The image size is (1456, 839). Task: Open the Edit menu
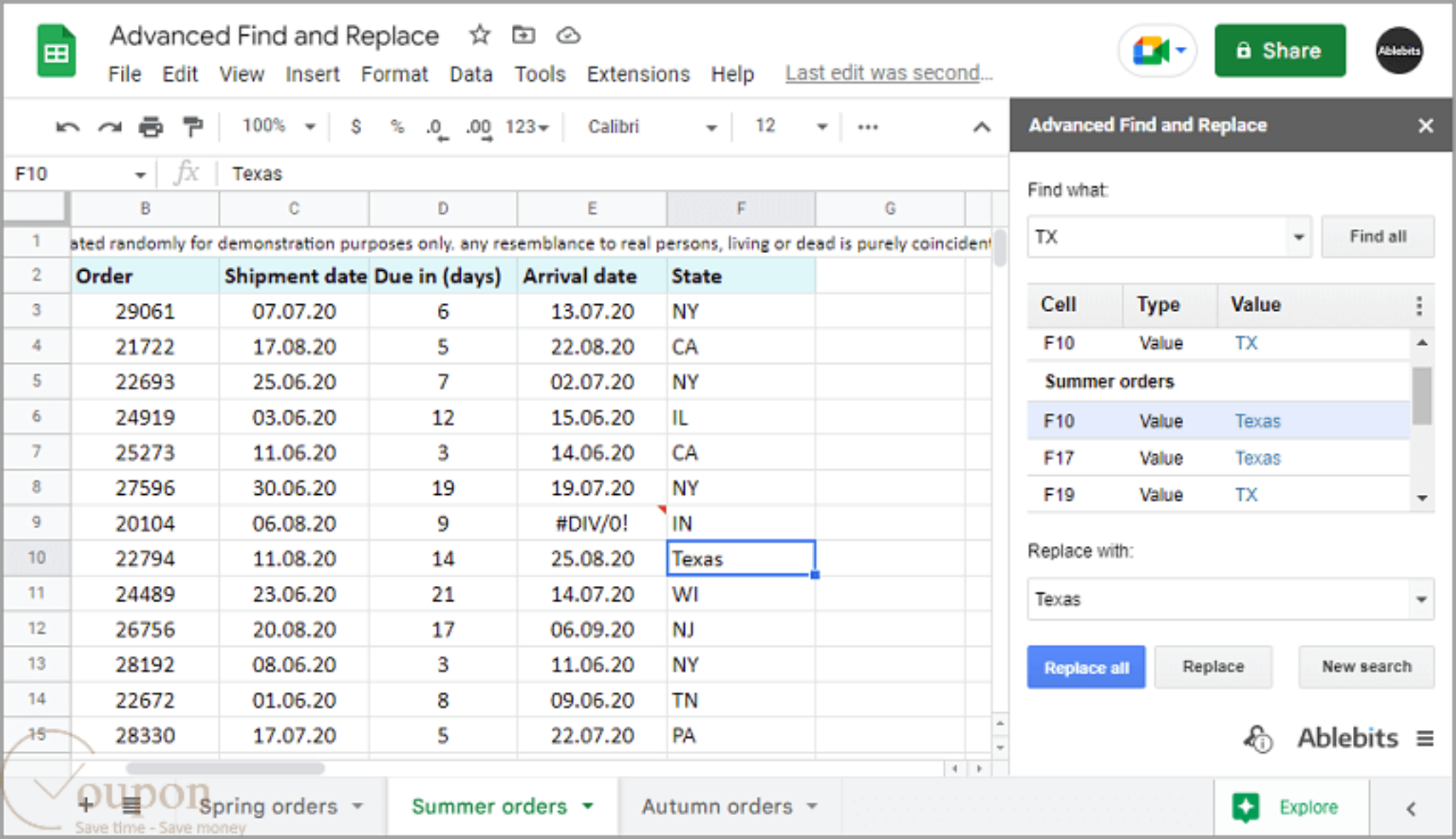click(x=180, y=74)
